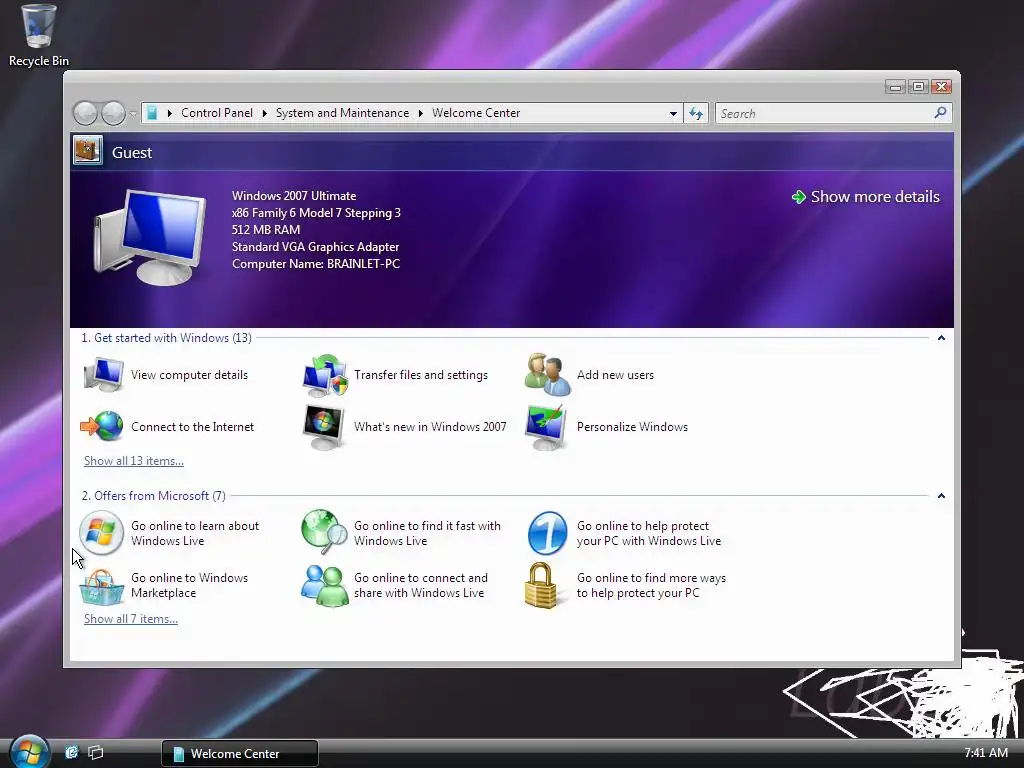Image resolution: width=1024 pixels, height=768 pixels.
Task: Click the Offers from Microsoft (7) heading
Action: click(153, 496)
